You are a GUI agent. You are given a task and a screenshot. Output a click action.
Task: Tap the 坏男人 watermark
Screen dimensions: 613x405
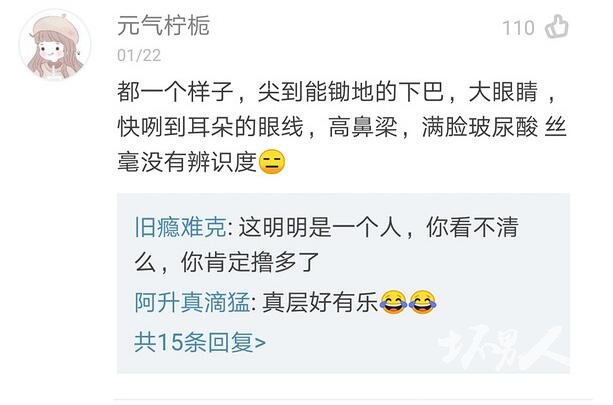coord(504,348)
